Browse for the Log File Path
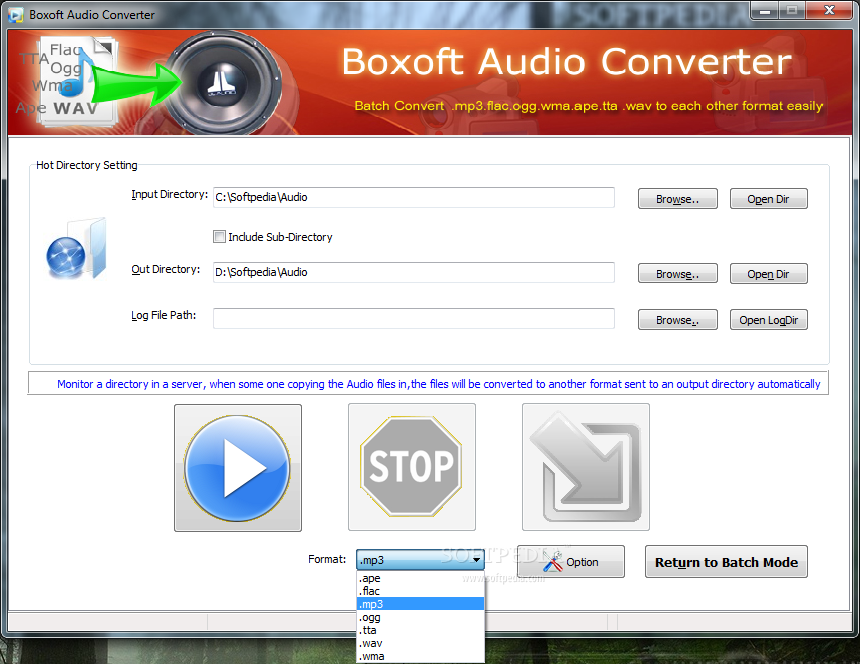860x664 pixels. tap(677, 320)
